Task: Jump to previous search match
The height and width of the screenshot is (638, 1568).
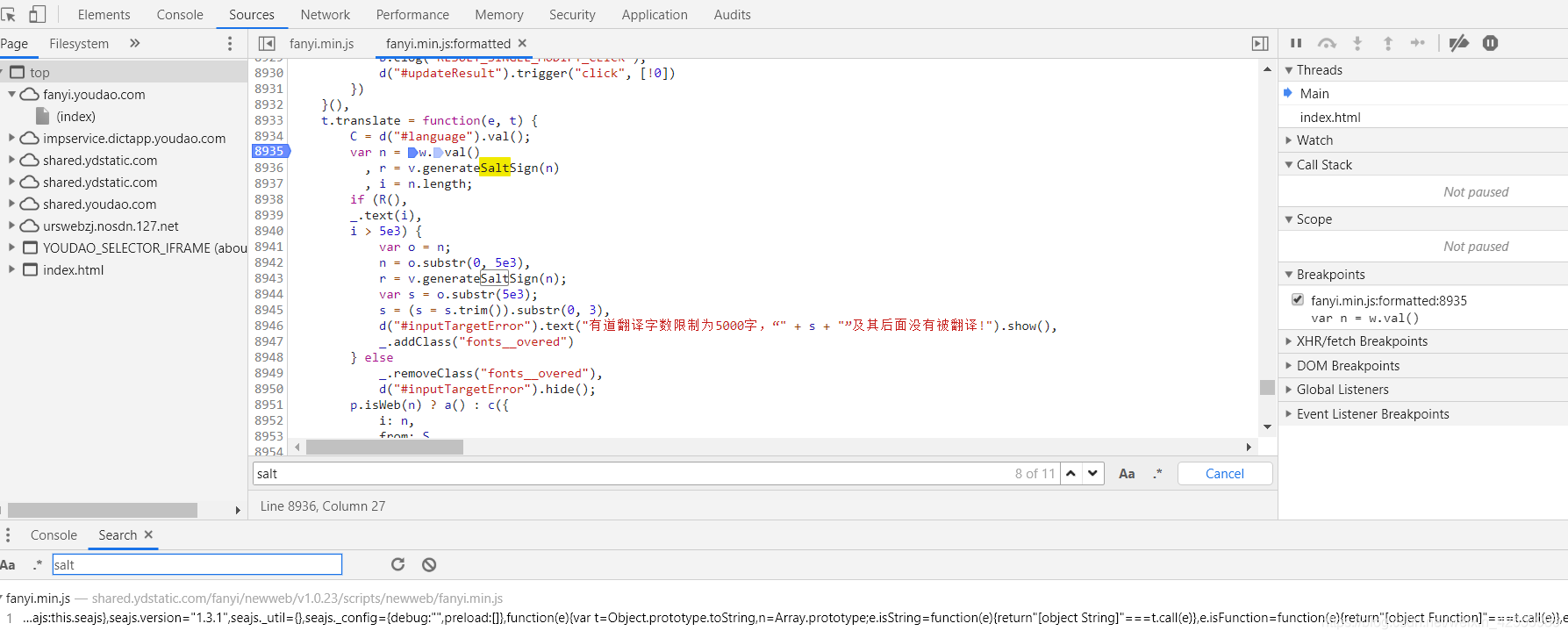Action: pos(1070,473)
